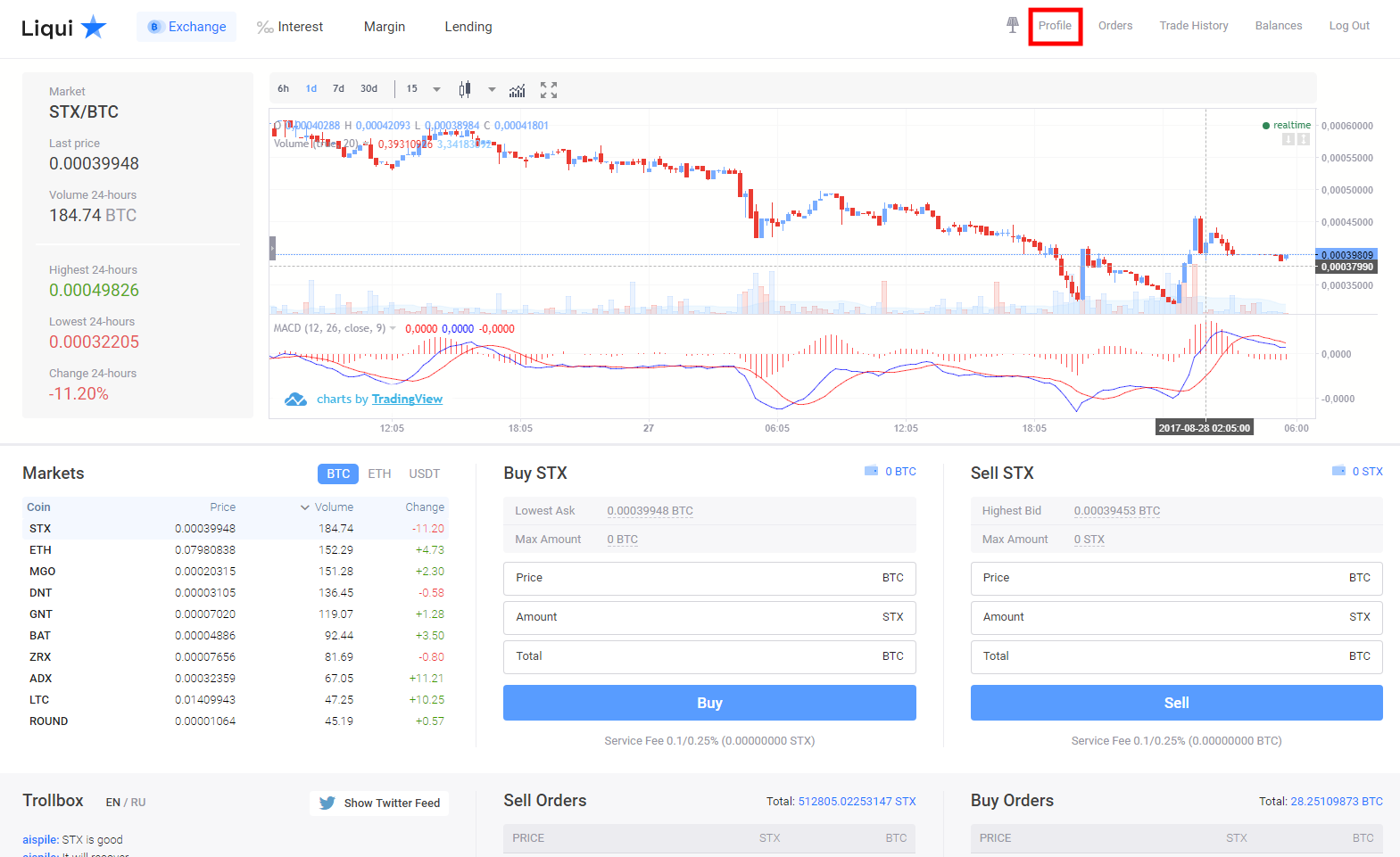1400x857 pixels.
Task: Click the TradingView cloud logo
Action: (295, 400)
